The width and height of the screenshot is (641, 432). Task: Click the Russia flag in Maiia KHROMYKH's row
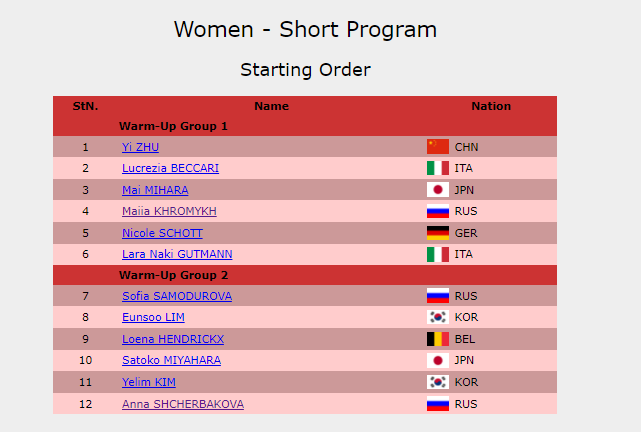437,211
